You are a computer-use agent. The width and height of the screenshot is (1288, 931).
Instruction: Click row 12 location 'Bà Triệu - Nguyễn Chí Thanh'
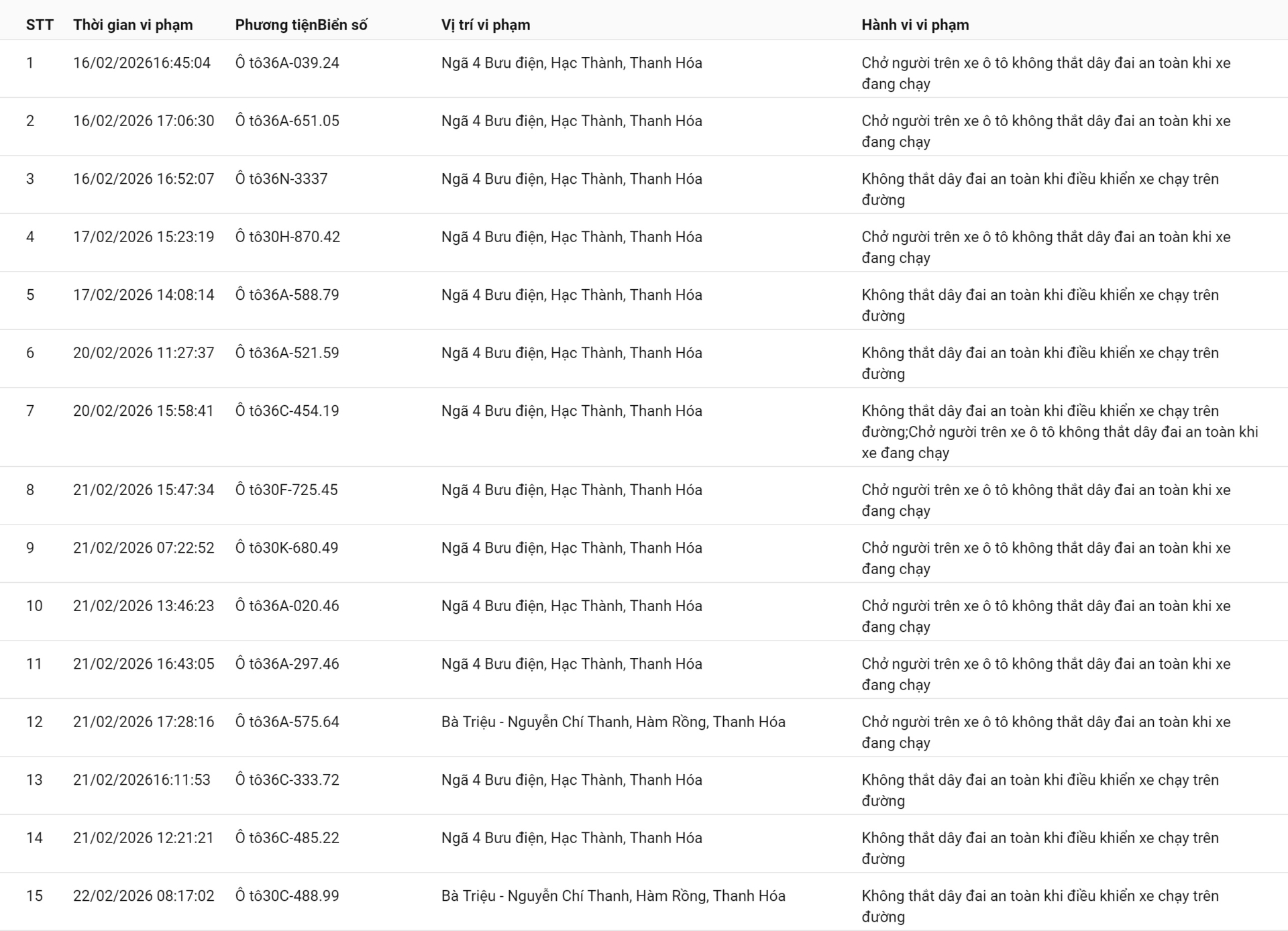pyautogui.click(x=613, y=722)
